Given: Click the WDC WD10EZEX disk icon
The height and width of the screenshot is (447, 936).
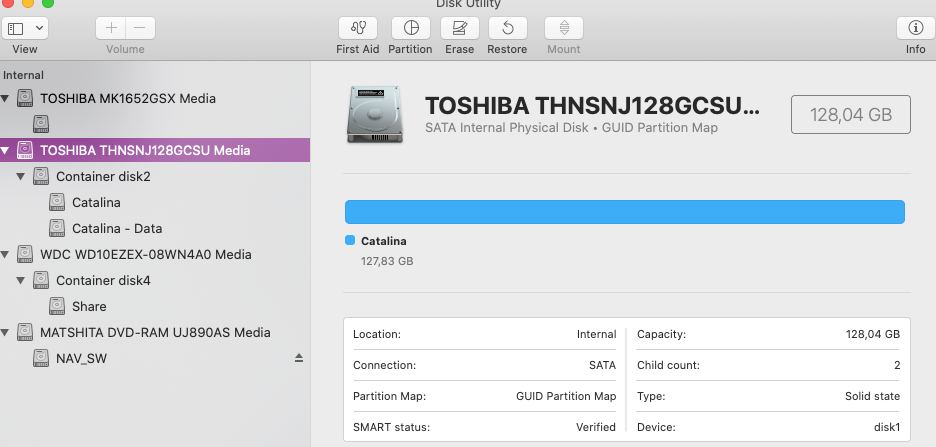Looking at the screenshot, I should pyautogui.click(x=25, y=254).
